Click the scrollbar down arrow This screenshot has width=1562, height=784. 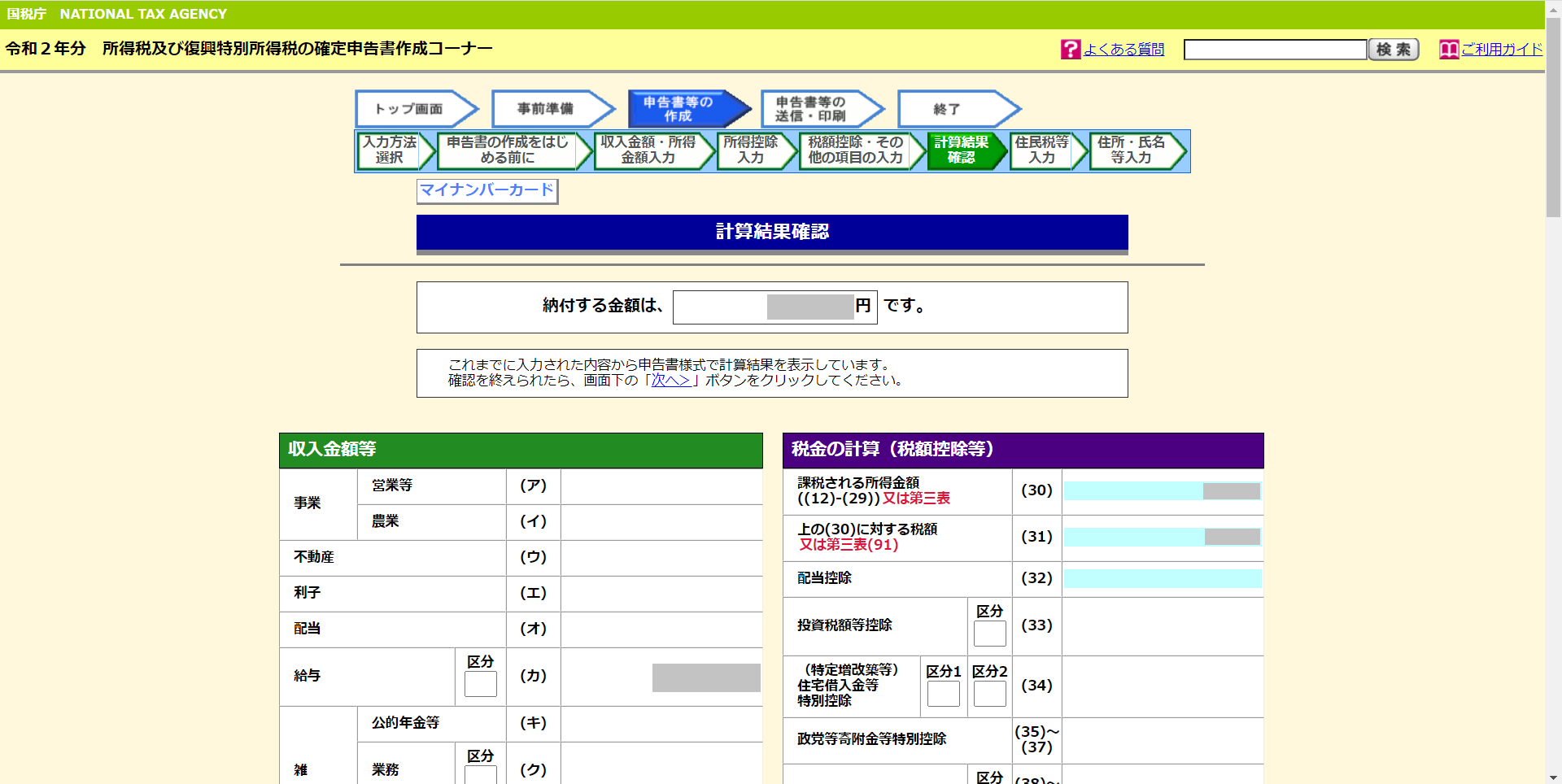tap(1553, 777)
